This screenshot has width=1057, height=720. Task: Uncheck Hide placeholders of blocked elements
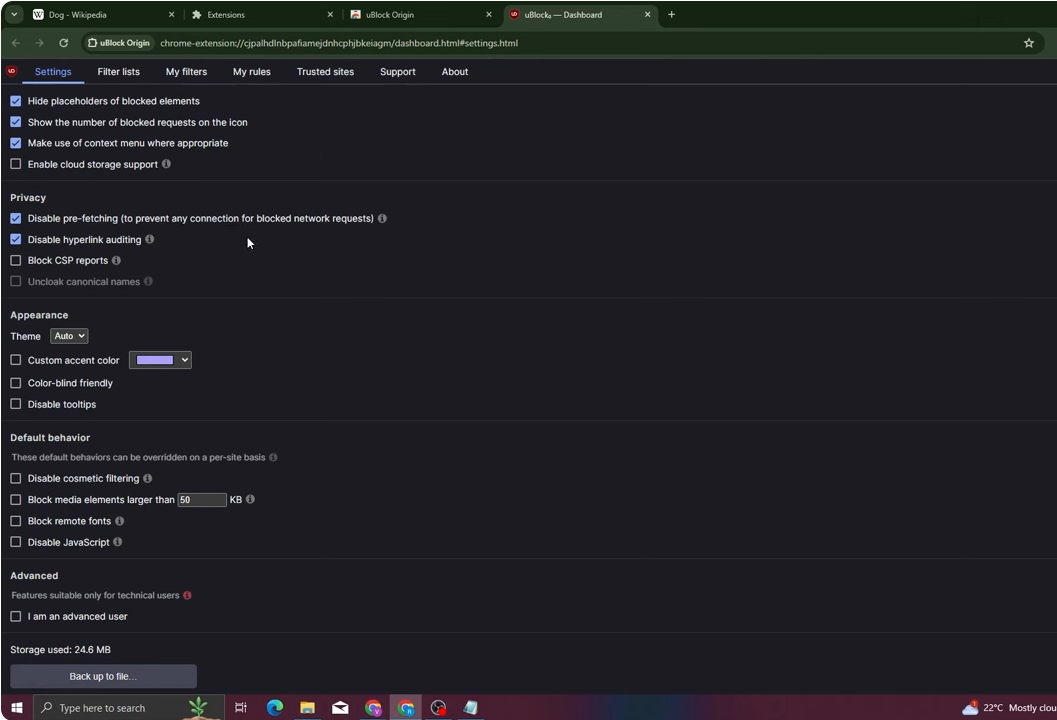16,101
